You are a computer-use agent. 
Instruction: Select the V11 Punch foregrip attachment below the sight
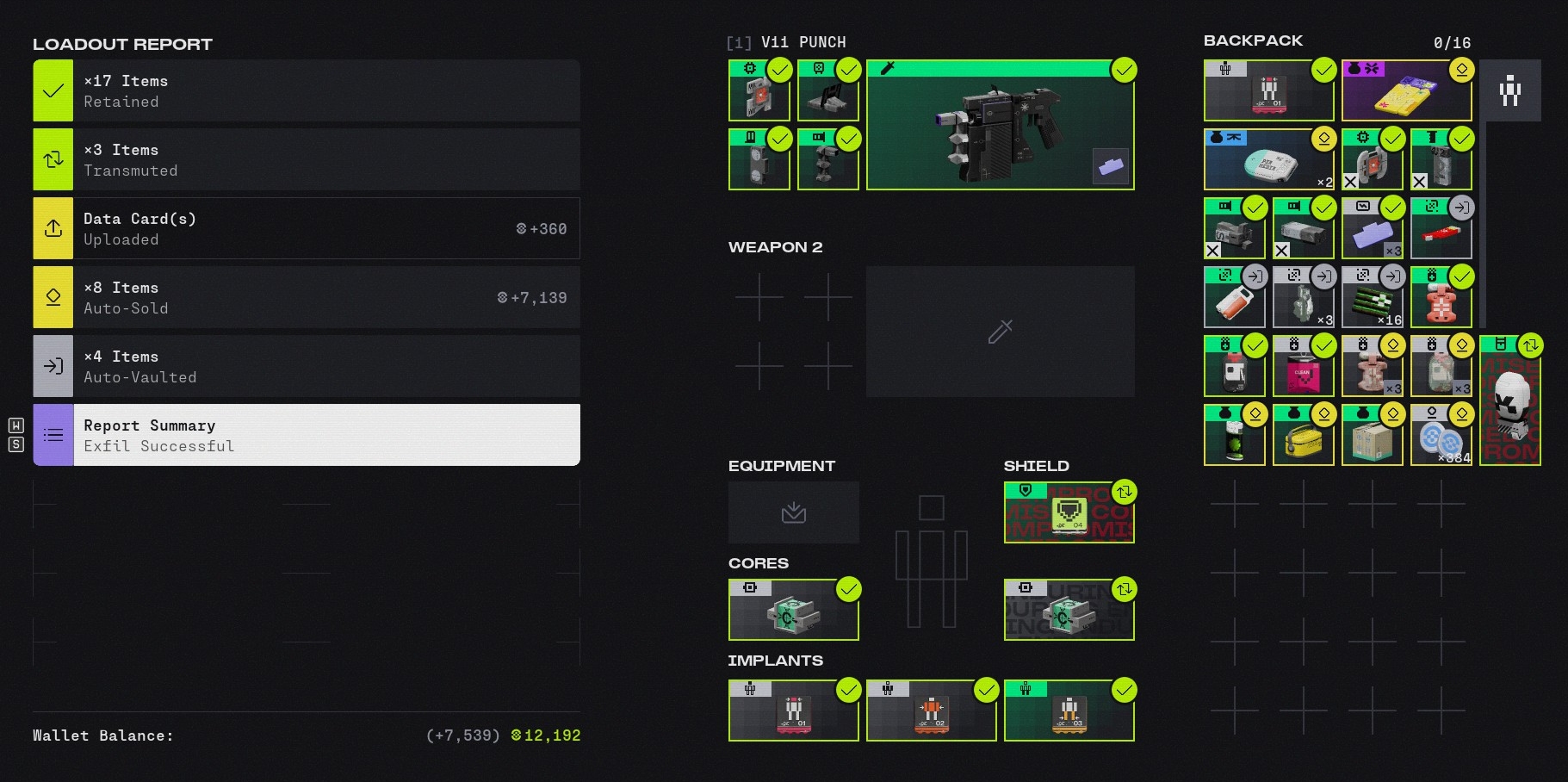click(828, 159)
